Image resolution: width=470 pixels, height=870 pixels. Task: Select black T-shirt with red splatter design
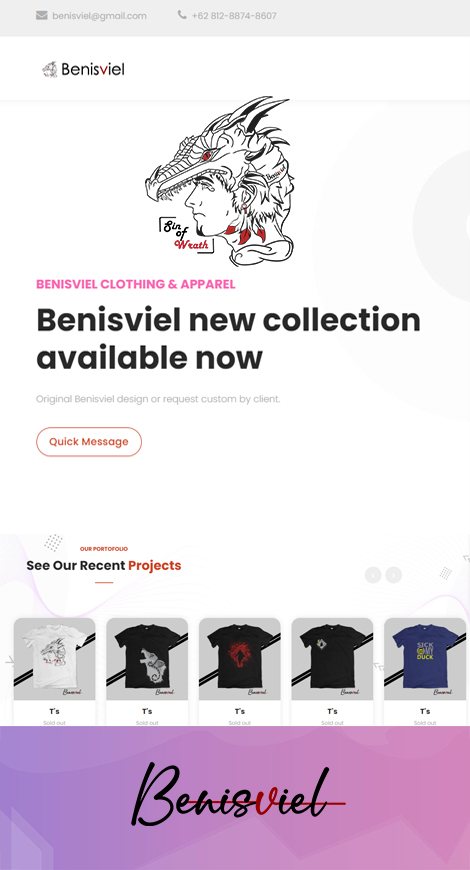click(240, 659)
